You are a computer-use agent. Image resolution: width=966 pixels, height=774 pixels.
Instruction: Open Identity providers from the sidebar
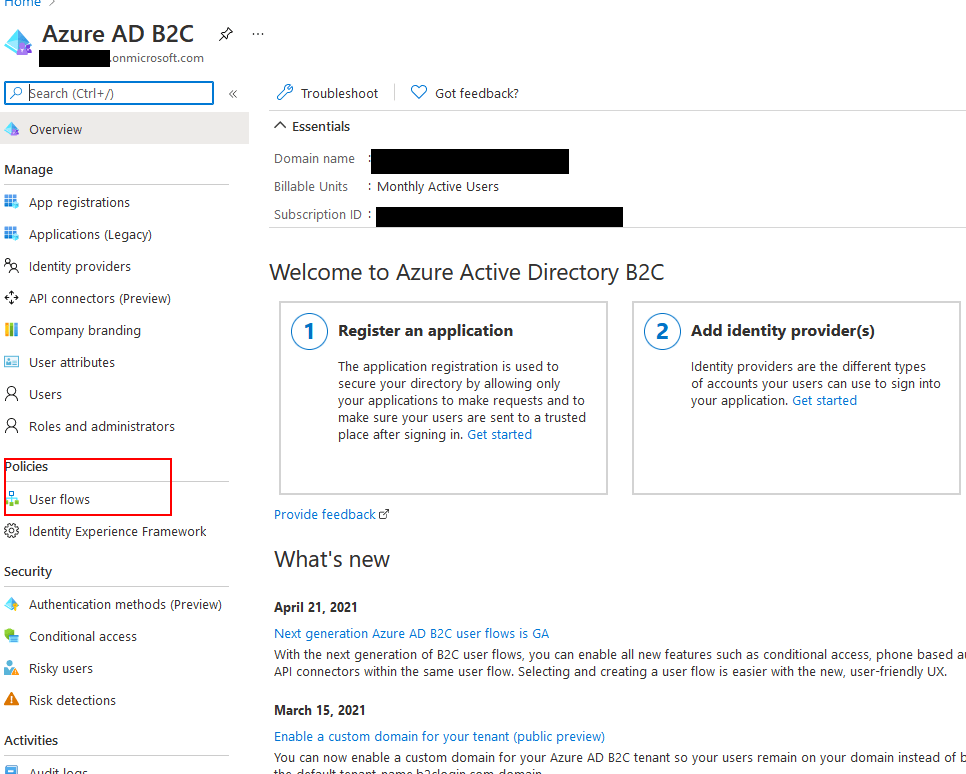[x=80, y=267]
